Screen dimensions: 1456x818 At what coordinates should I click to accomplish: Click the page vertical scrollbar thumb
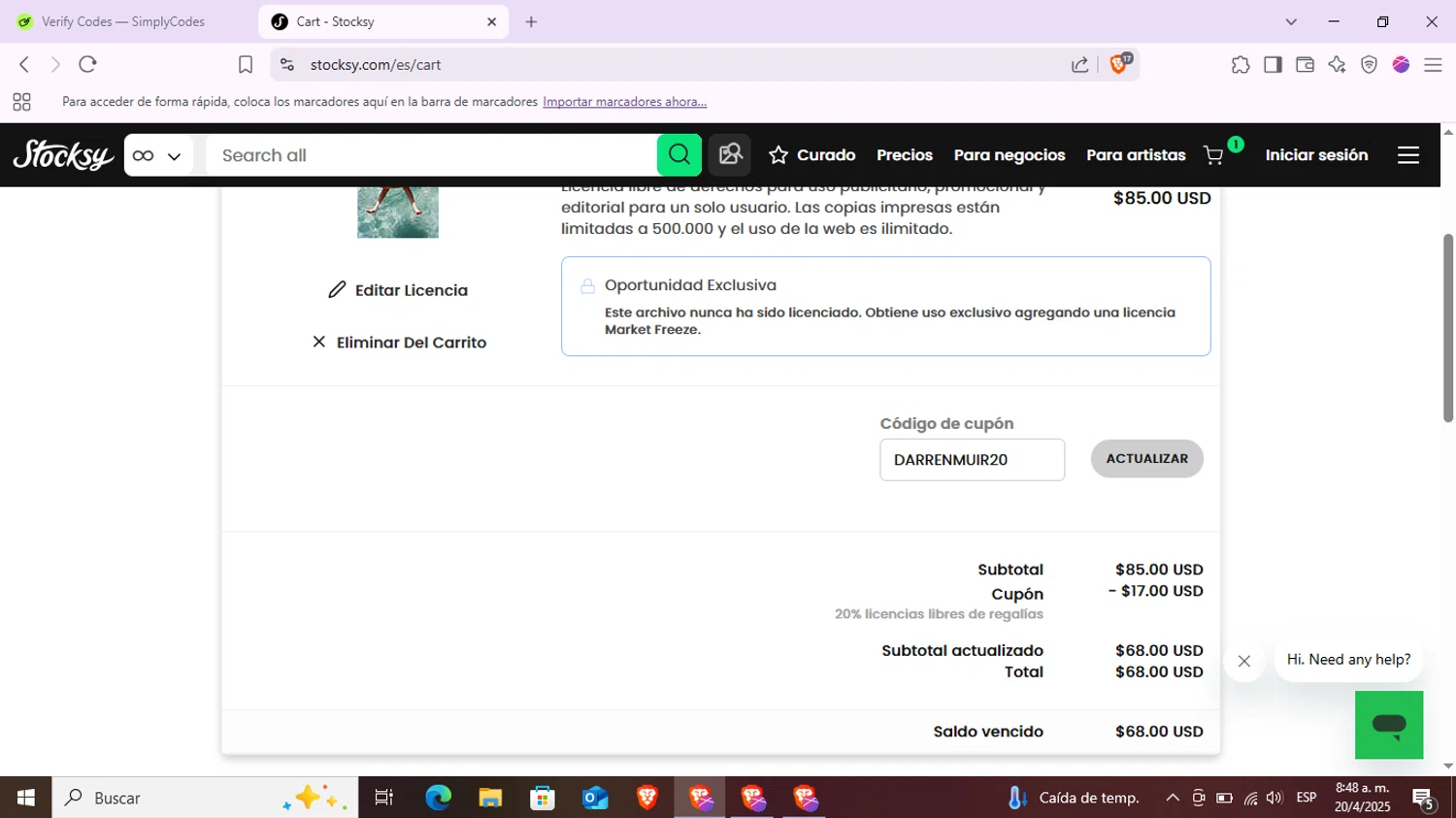(1447, 328)
